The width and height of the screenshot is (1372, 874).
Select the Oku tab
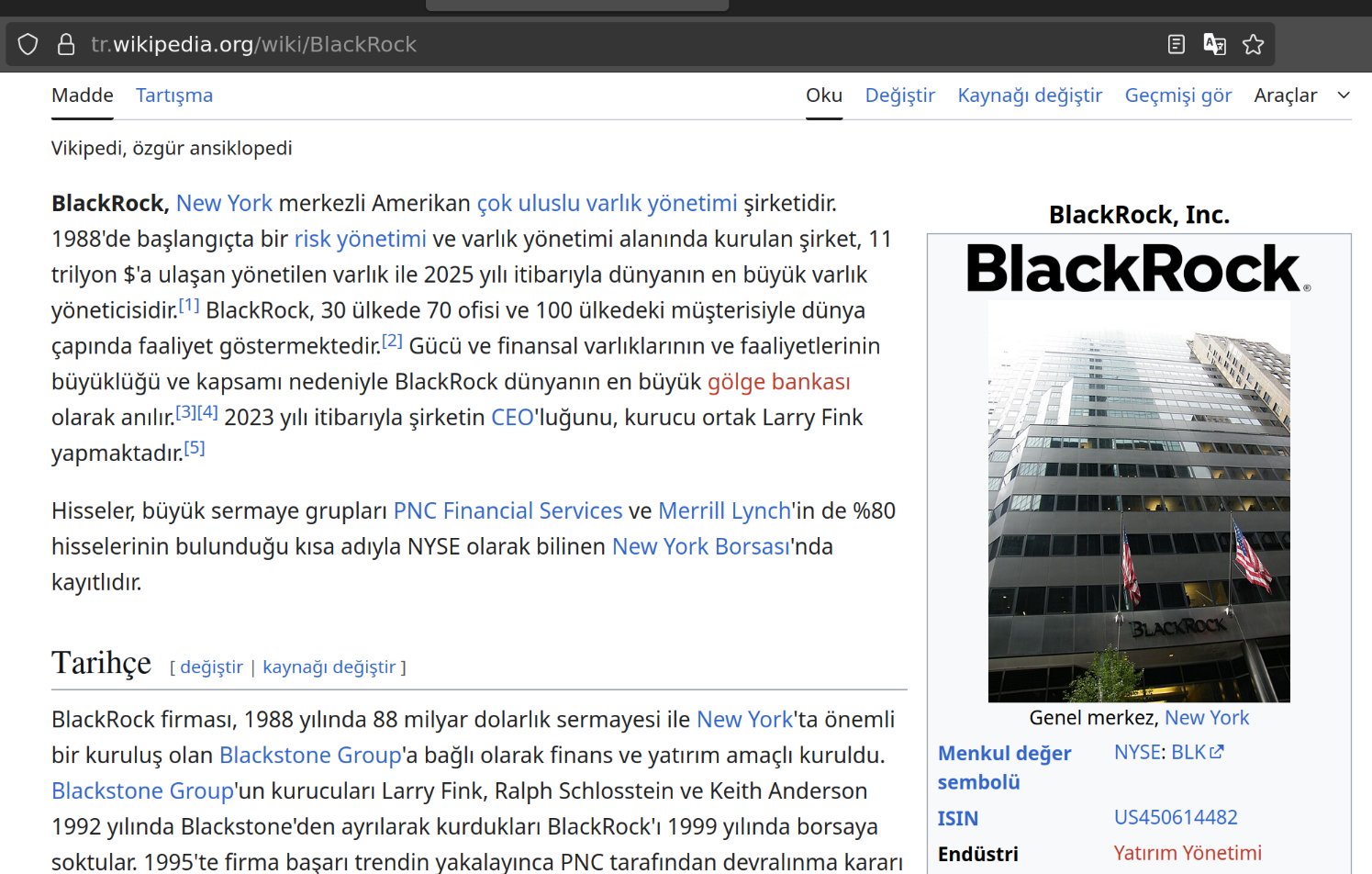click(x=824, y=95)
